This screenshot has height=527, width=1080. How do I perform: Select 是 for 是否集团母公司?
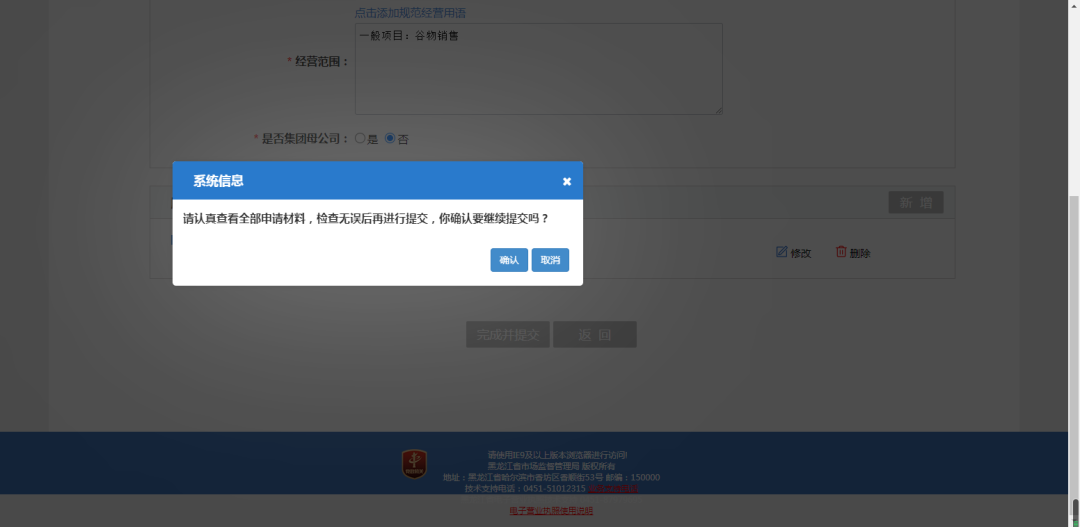point(360,138)
